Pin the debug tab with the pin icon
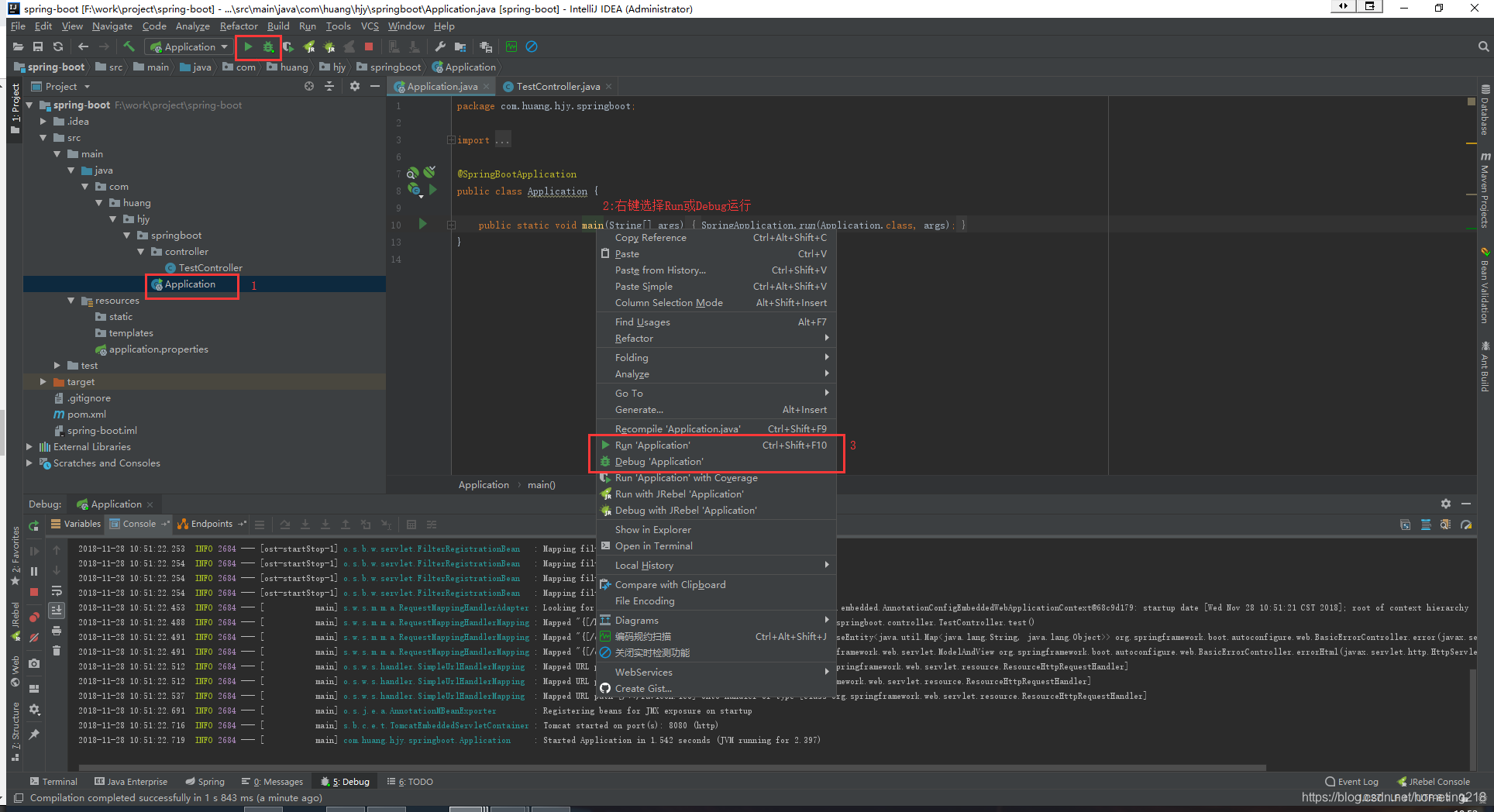The image size is (1494, 812). coord(34,734)
